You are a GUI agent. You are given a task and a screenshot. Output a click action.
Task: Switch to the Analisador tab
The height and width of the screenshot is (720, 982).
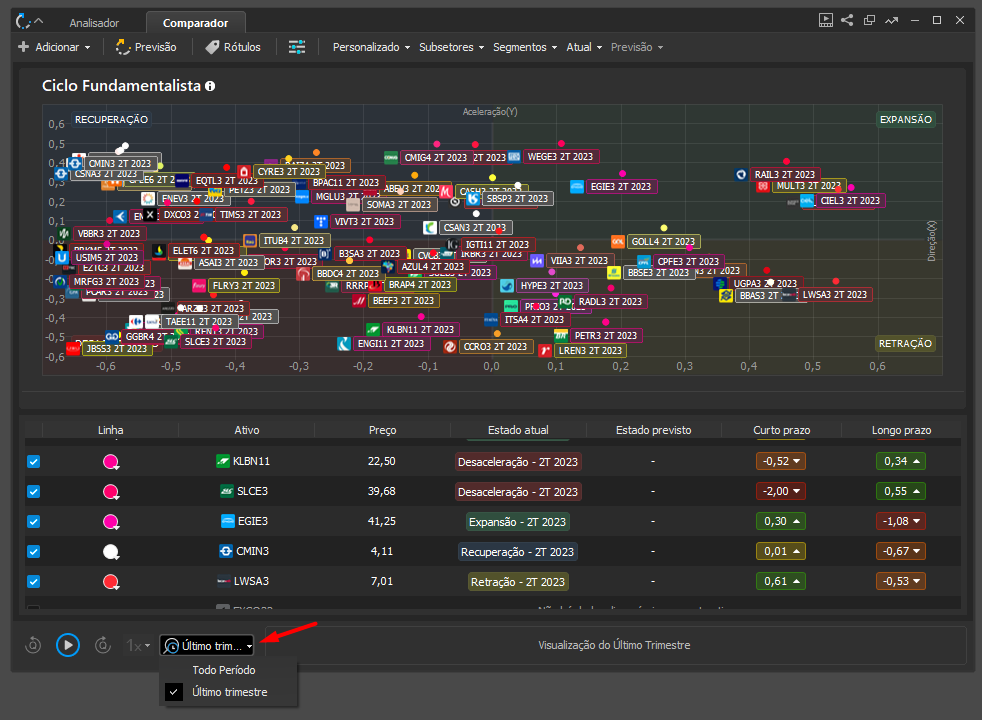(94, 23)
